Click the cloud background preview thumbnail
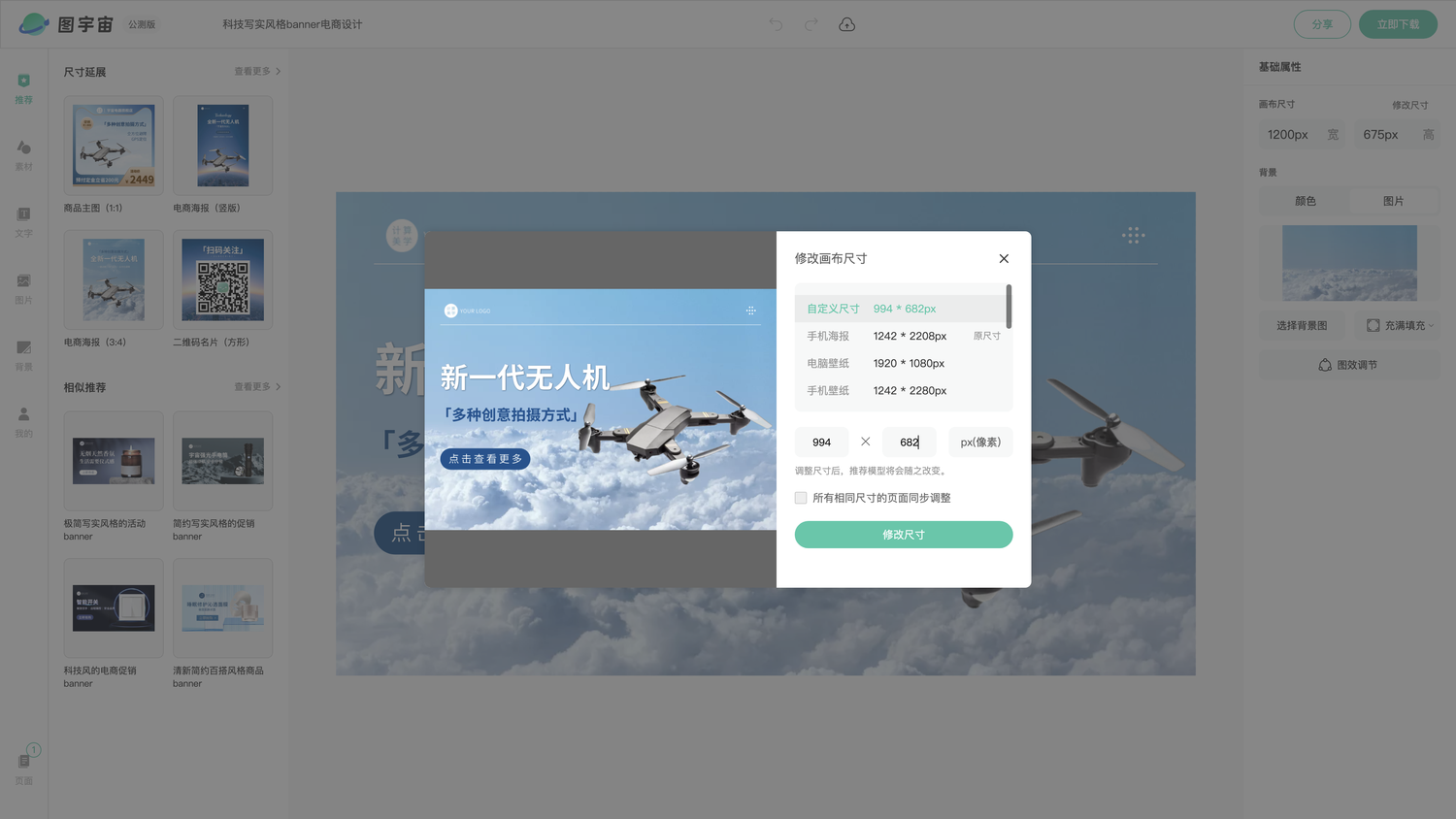 click(x=1349, y=263)
